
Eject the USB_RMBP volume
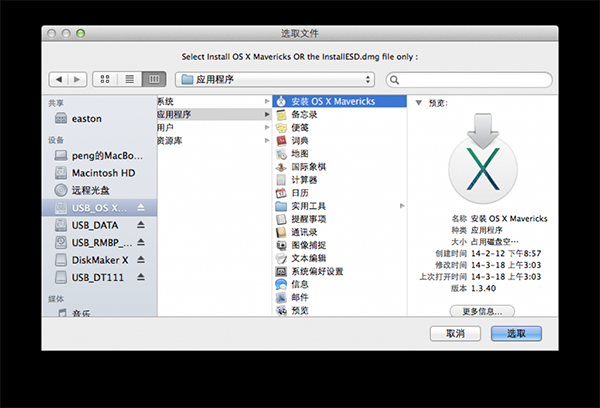(141, 242)
